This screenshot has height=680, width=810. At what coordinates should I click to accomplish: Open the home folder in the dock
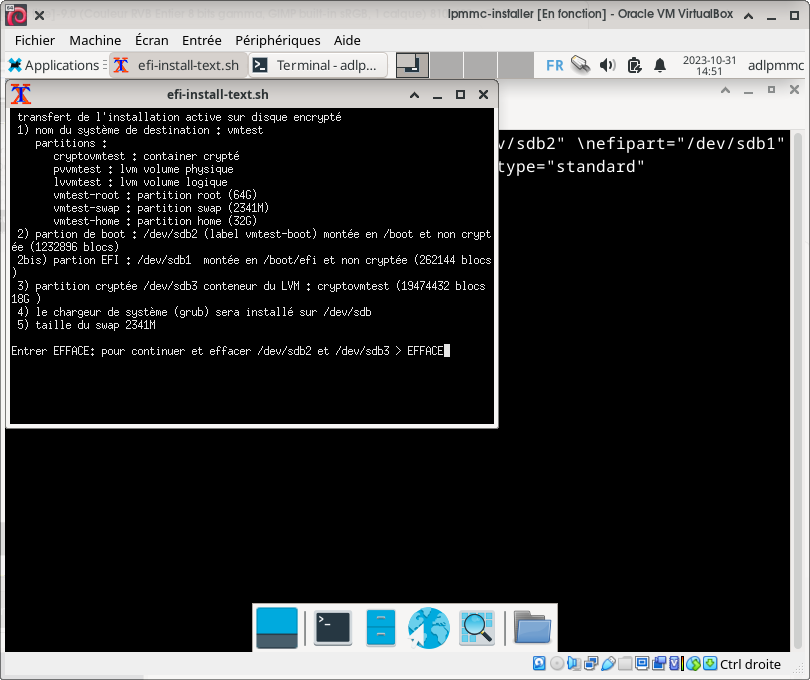tap(532, 627)
